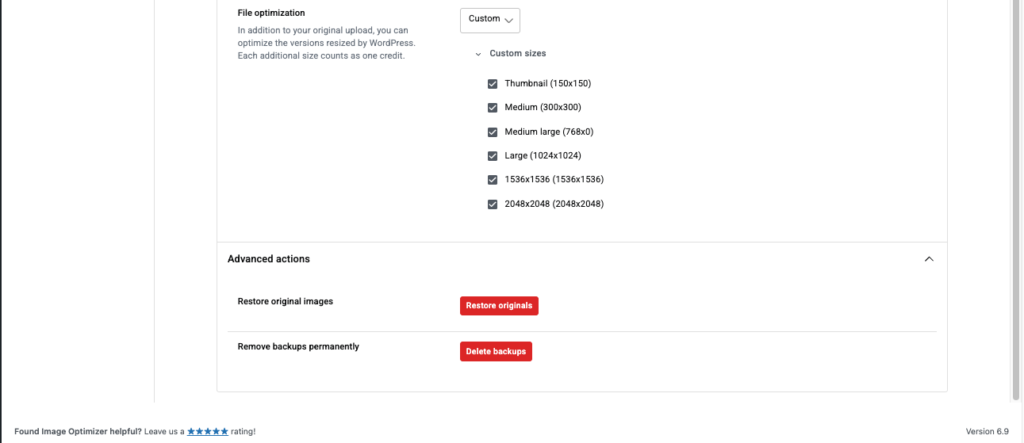Image resolution: width=1024 pixels, height=443 pixels.
Task: Click the red Restore originals button
Action: [499, 305]
